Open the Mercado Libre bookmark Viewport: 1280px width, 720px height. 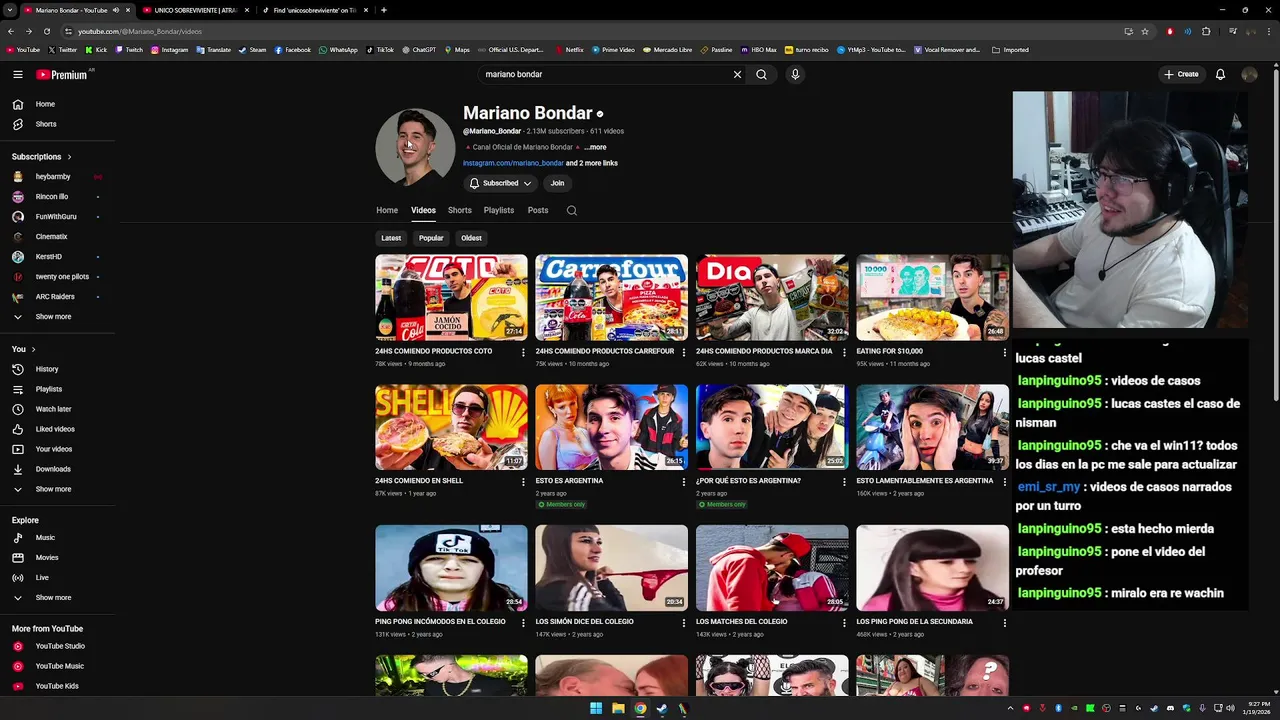(667, 49)
